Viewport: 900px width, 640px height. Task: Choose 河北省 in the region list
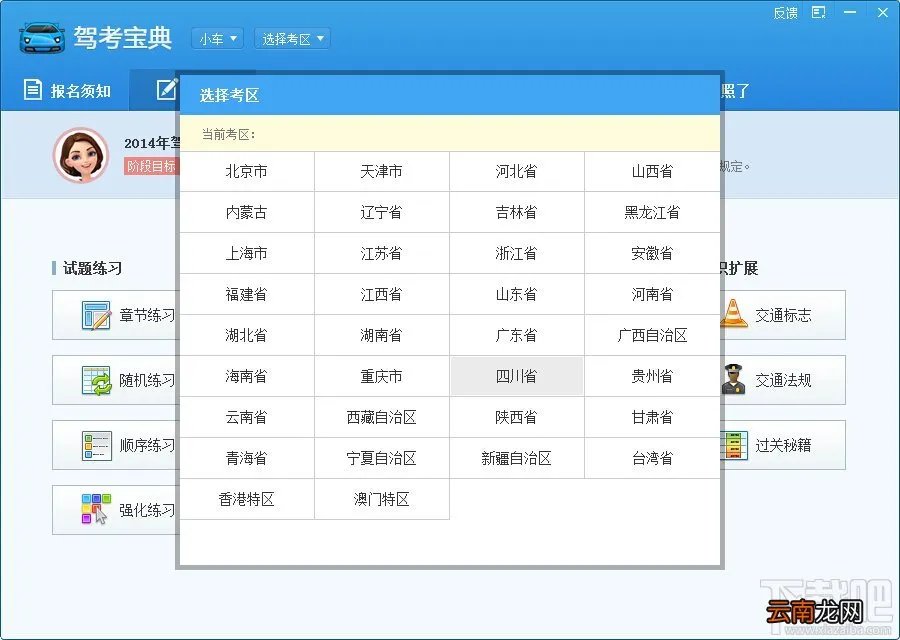[x=517, y=171]
